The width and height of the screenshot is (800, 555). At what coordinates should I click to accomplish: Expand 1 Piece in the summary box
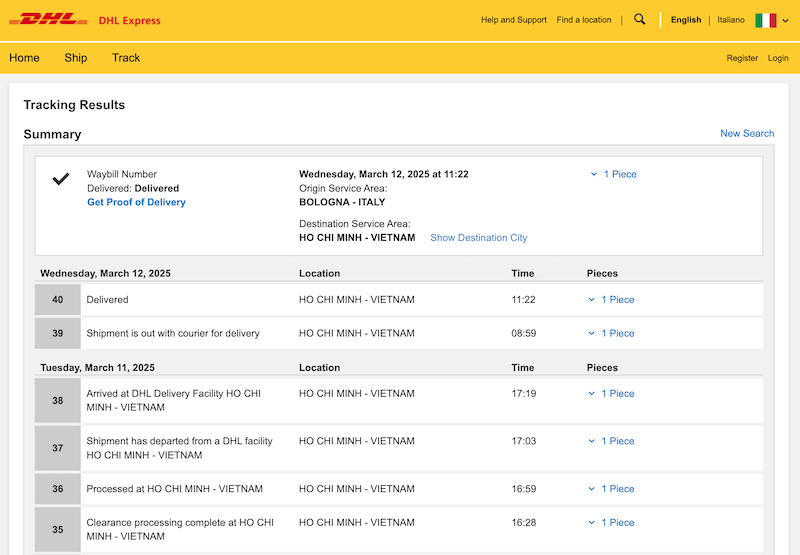614,174
